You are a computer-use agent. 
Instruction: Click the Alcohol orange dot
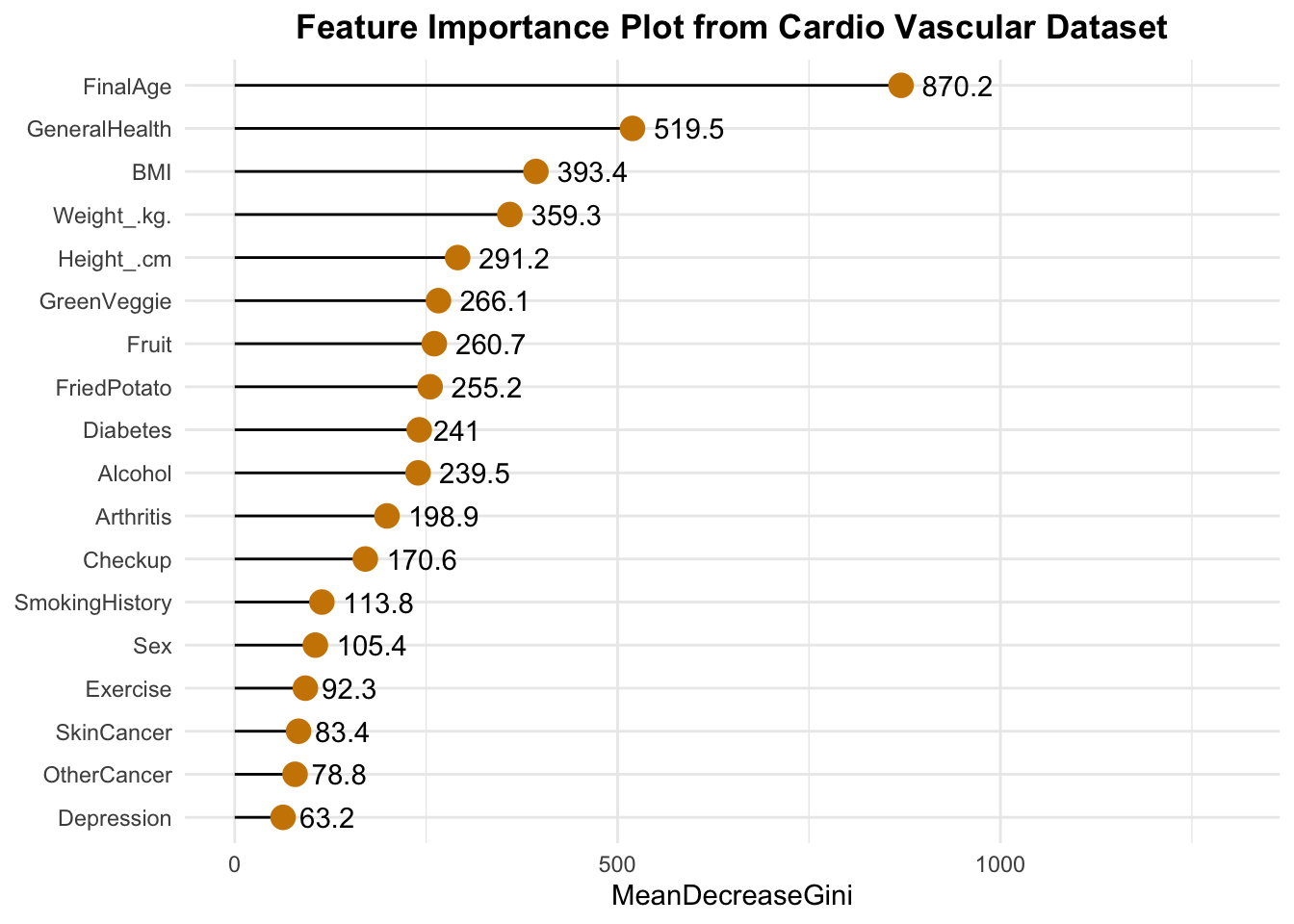pyautogui.click(x=418, y=473)
